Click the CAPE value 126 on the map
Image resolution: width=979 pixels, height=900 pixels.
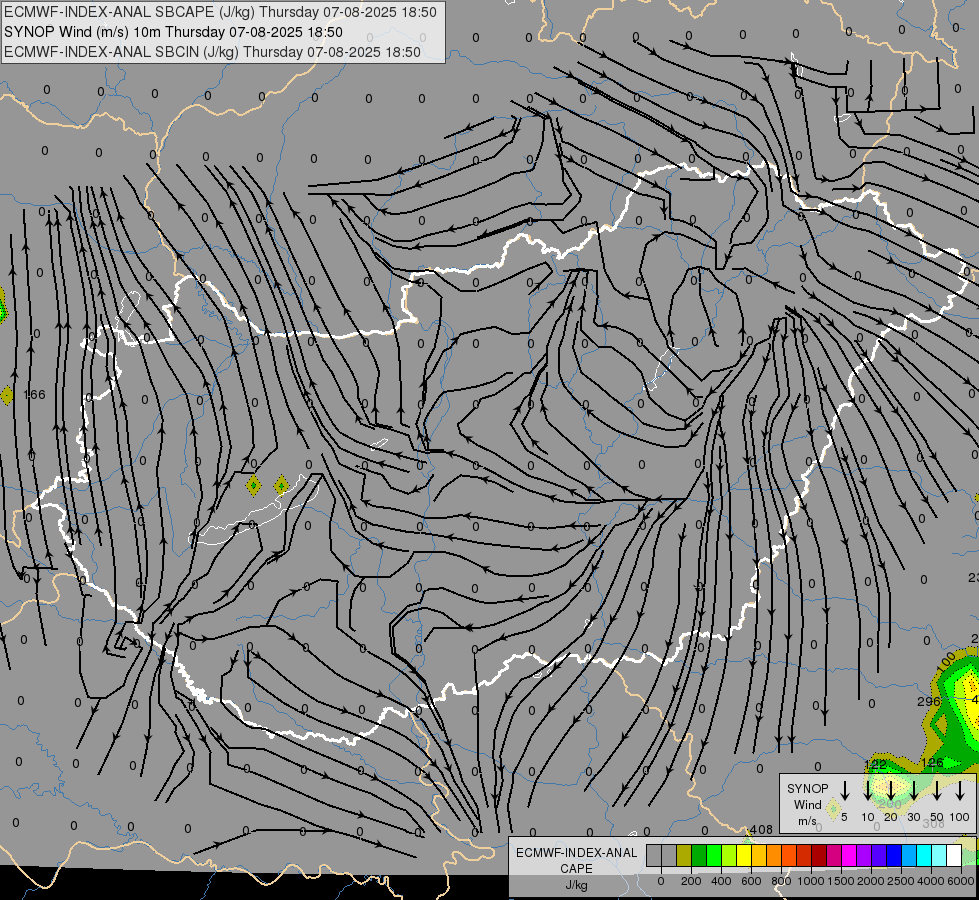point(932,763)
